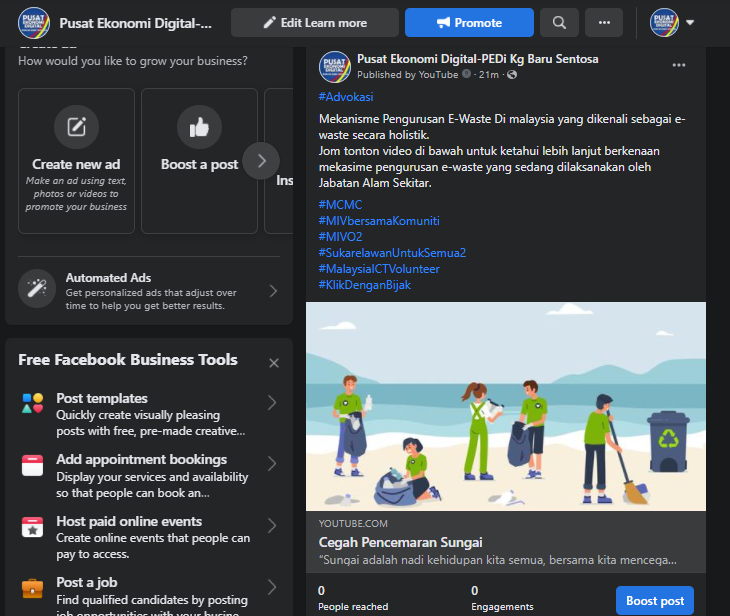730x616 pixels.
Task: Open the post options three-dots menu
Action: (x=678, y=65)
